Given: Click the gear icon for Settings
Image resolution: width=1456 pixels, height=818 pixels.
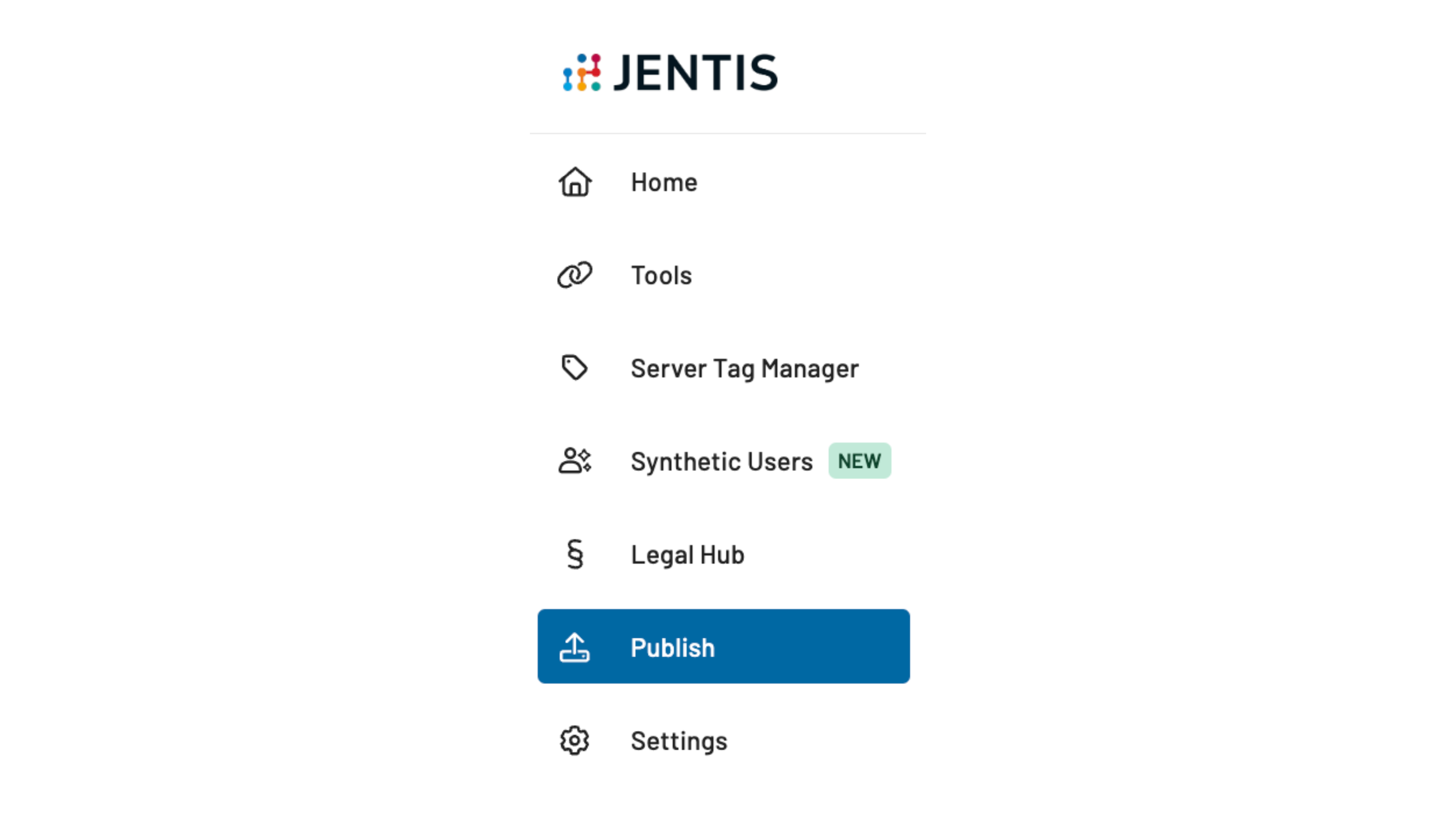Looking at the screenshot, I should [x=574, y=740].
